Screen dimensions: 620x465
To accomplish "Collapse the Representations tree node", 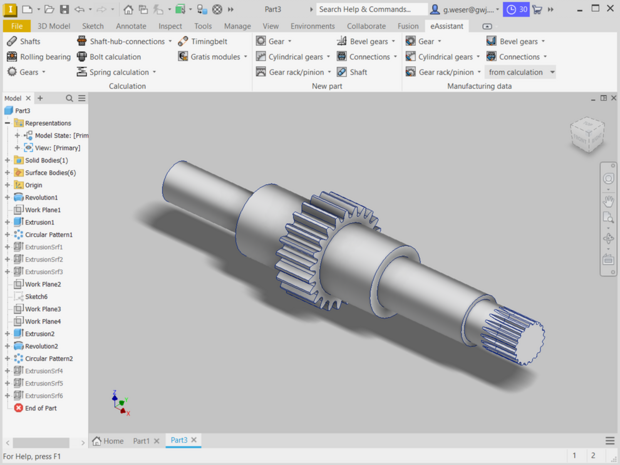I will point(7,123).
